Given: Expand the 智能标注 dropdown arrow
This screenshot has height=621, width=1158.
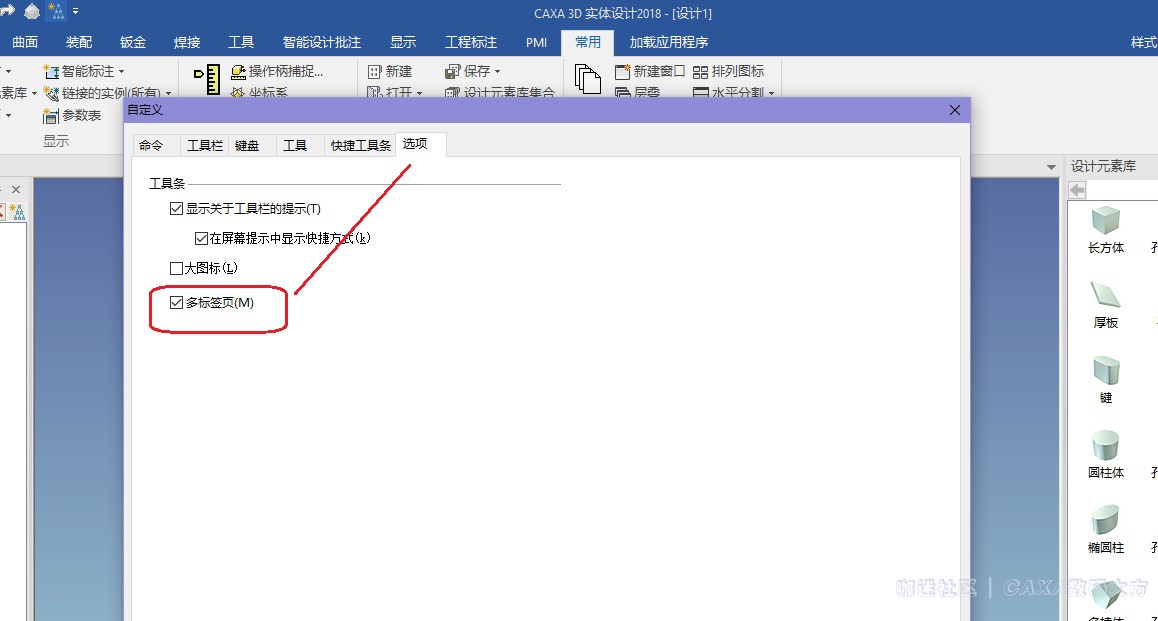Looking at the screenshot, I should 121,72.
